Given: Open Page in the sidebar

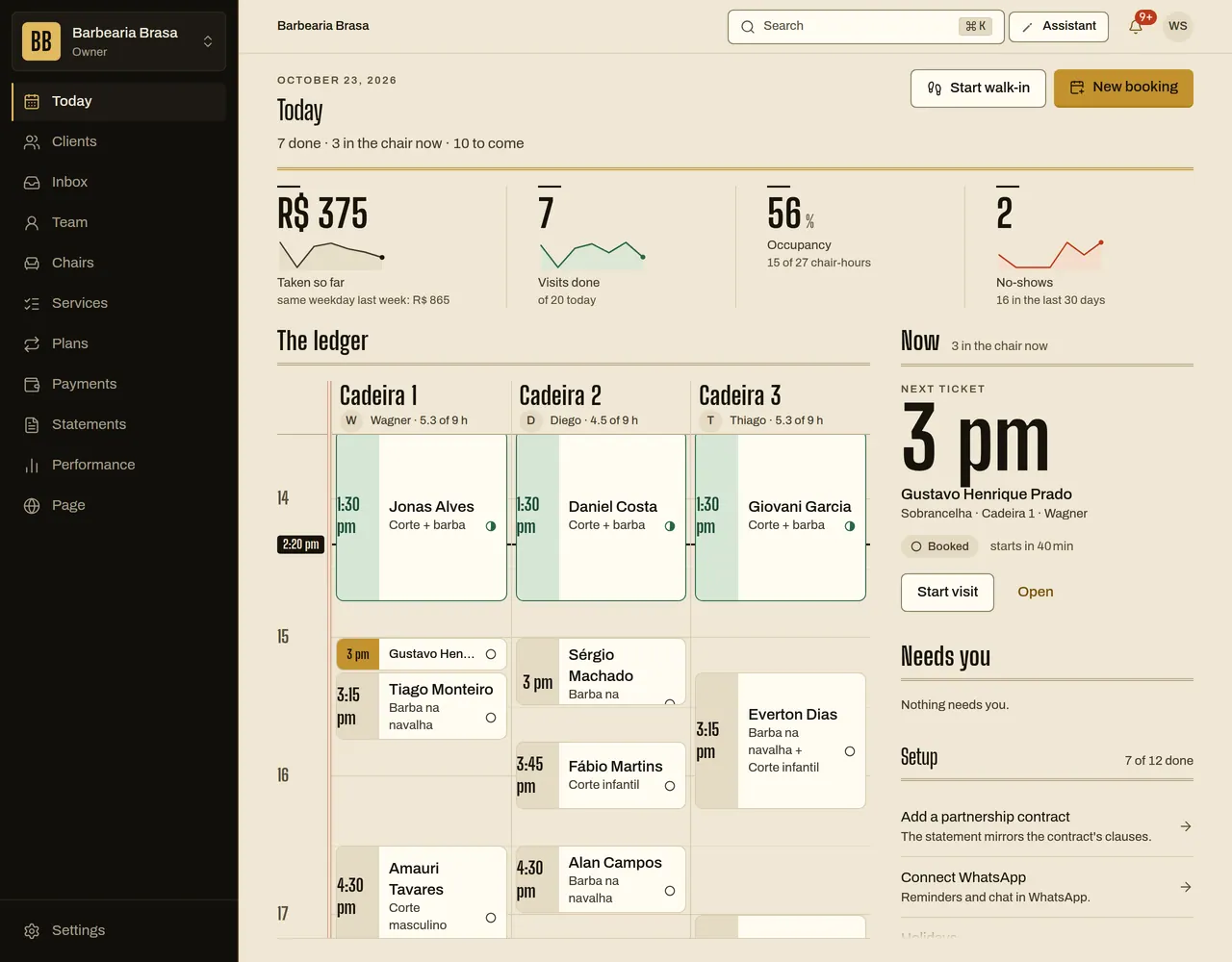Looking at the screenshot, I should (119, 505).
